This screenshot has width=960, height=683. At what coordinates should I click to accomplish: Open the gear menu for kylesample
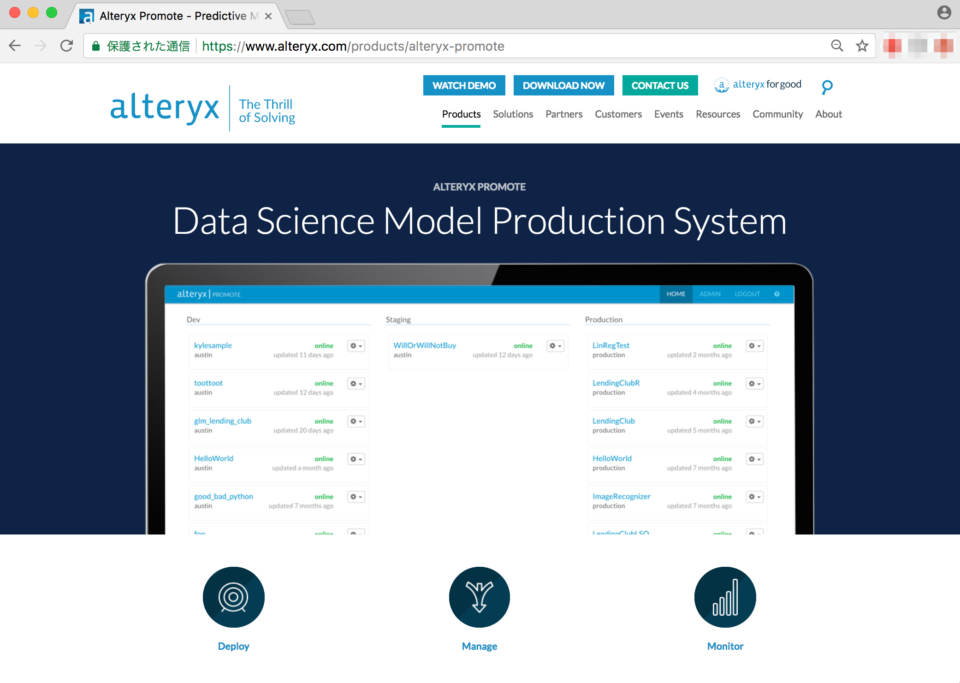pyautogui.click(x=355, y=345)
